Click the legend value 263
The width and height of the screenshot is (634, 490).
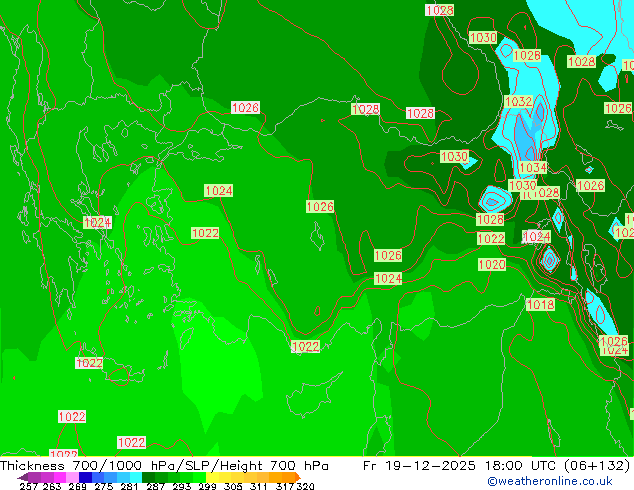point(52,486)
